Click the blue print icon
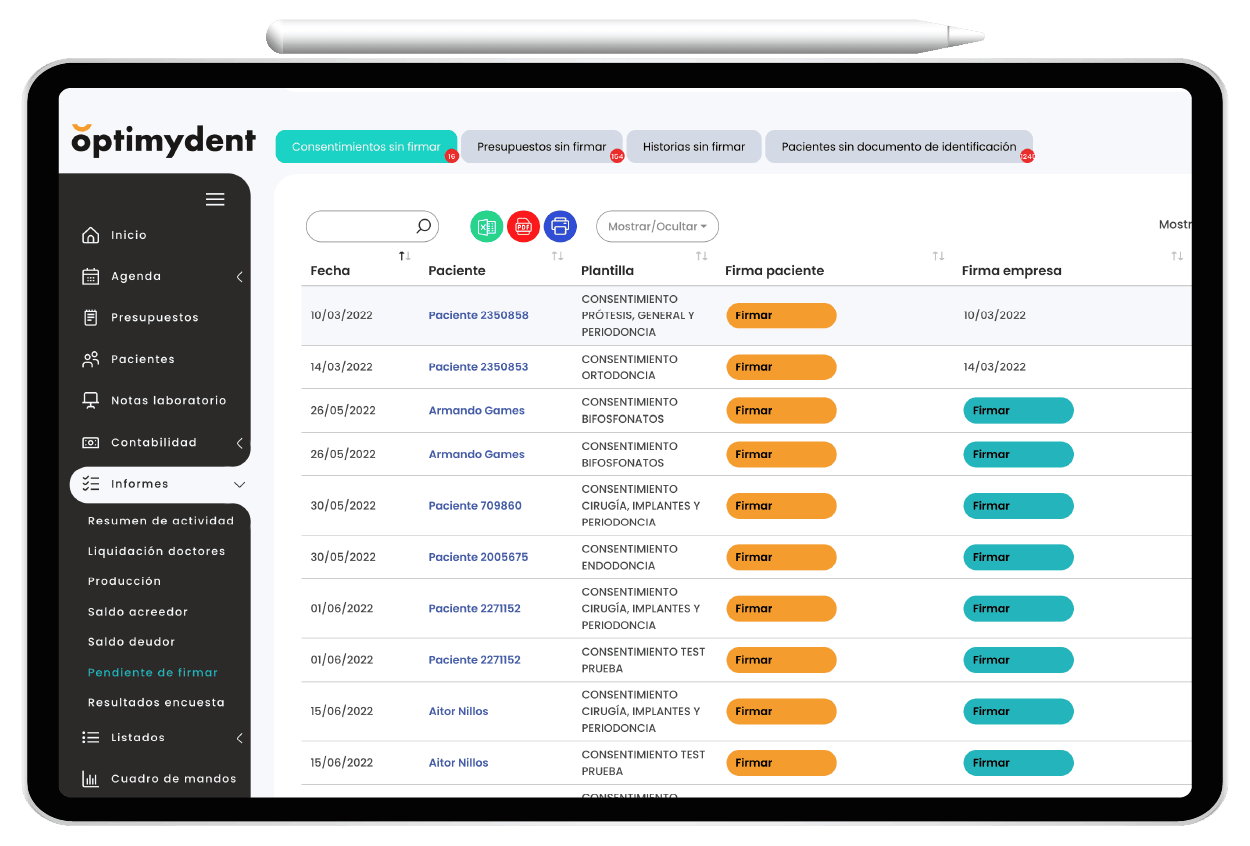This screenshot has width=1250, height=846. (560, 226)
